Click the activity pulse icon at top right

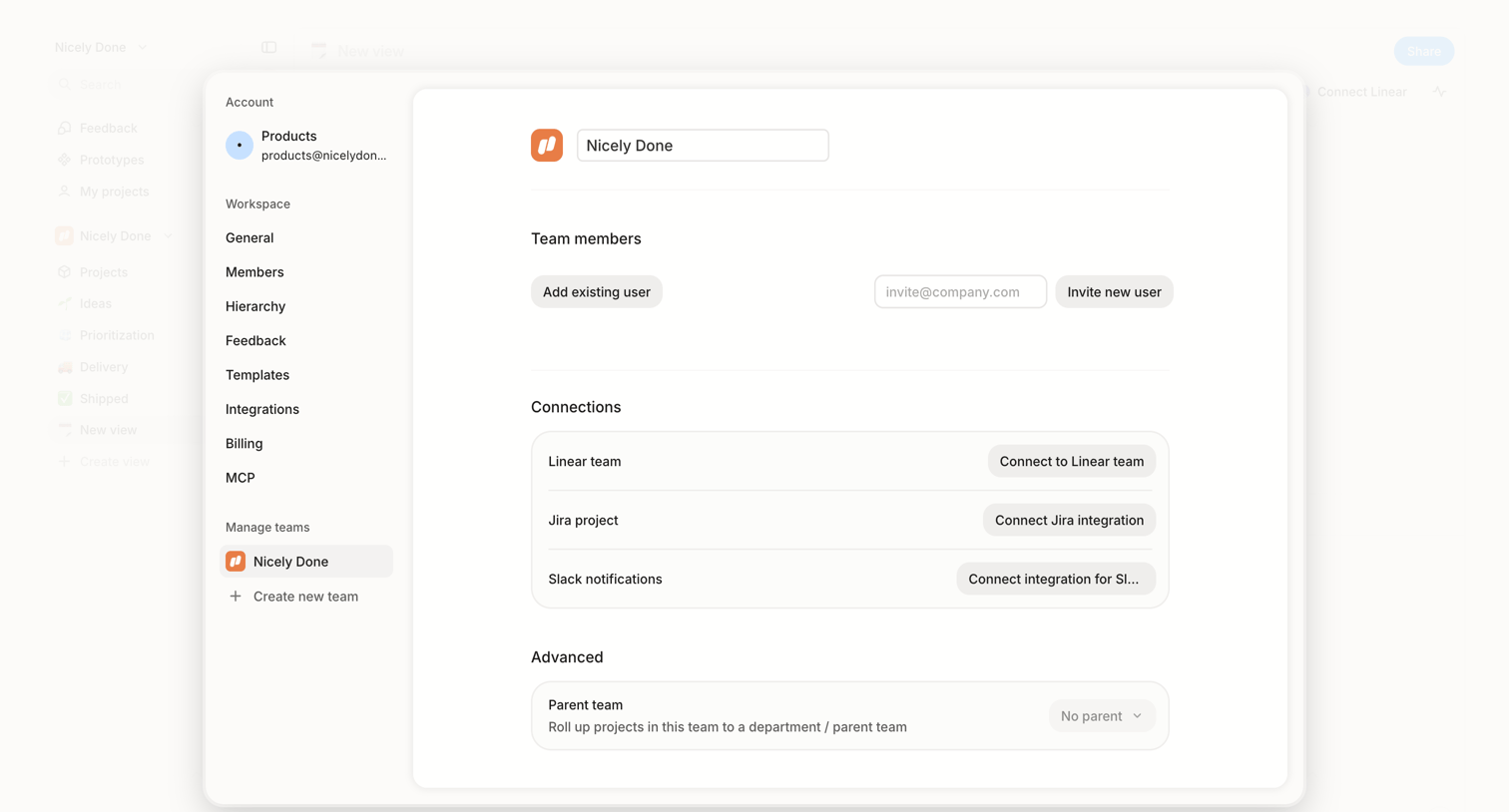(1439, 92)
